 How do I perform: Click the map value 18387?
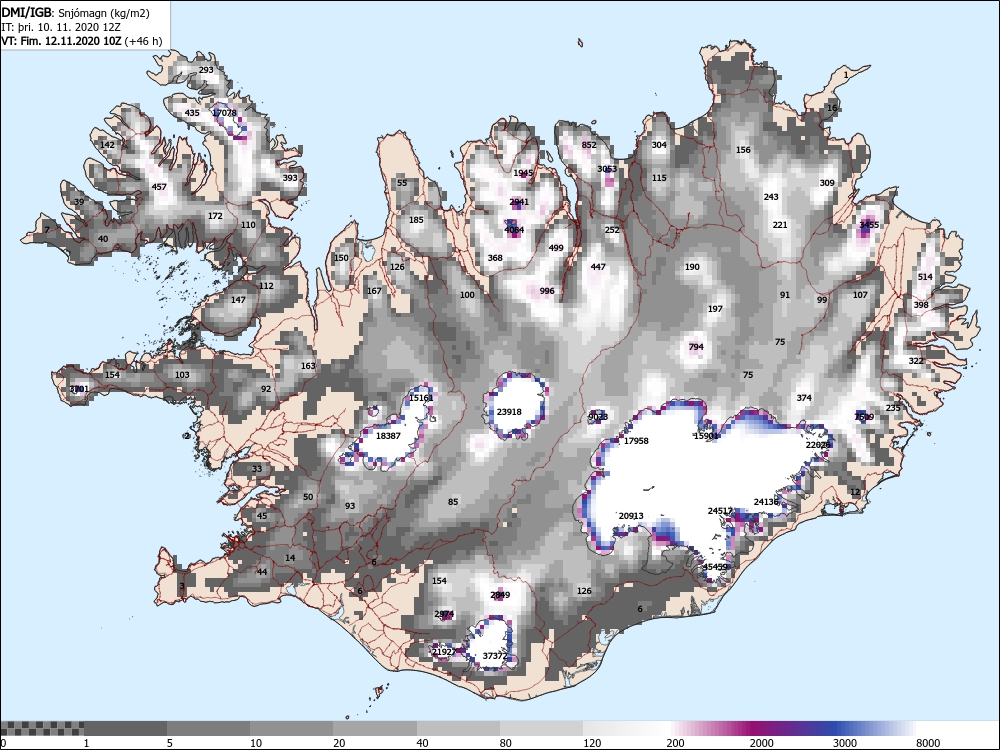[388, 436]
